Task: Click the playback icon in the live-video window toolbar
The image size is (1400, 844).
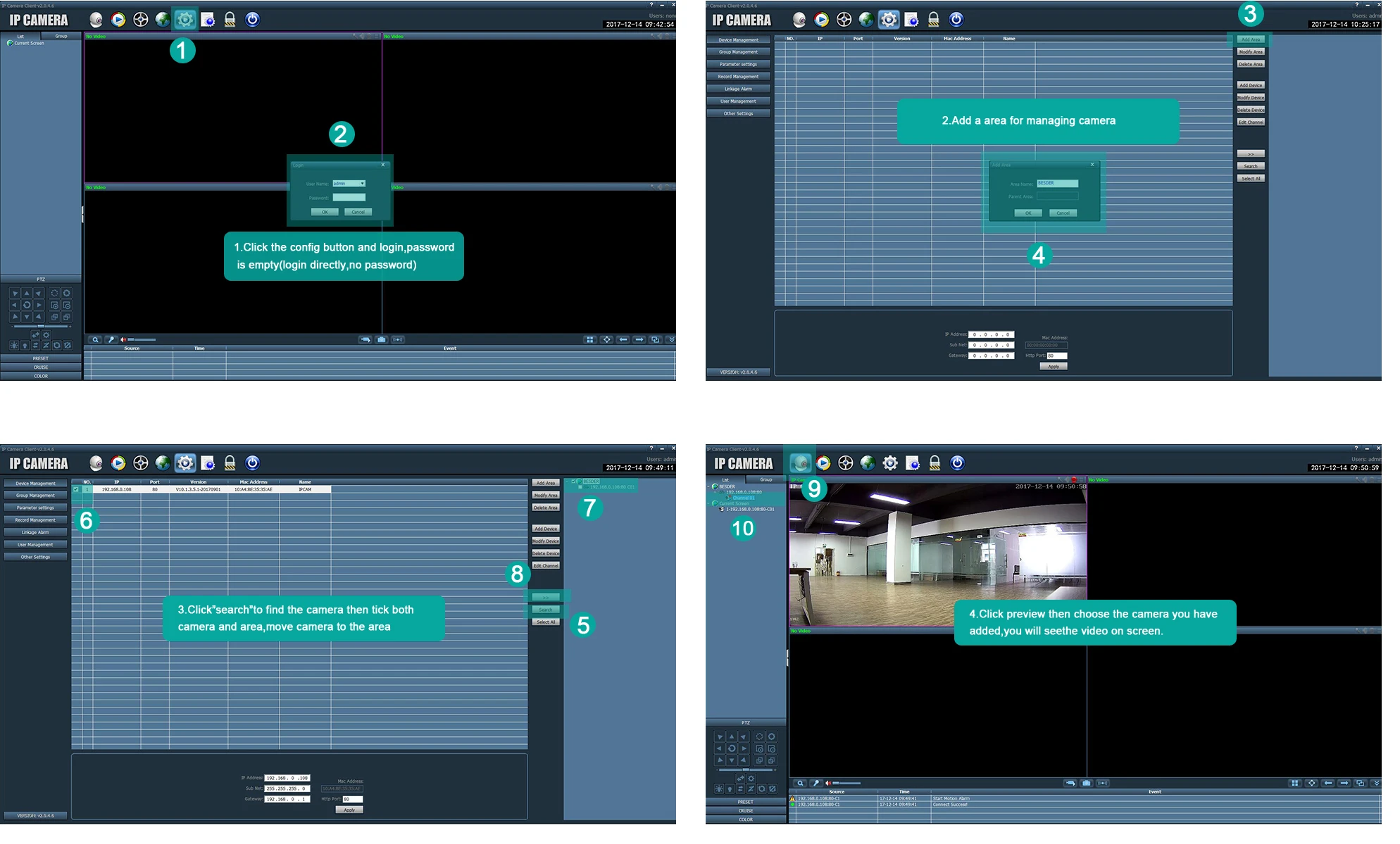Action: pyautogui.click(x=823, y=463)
